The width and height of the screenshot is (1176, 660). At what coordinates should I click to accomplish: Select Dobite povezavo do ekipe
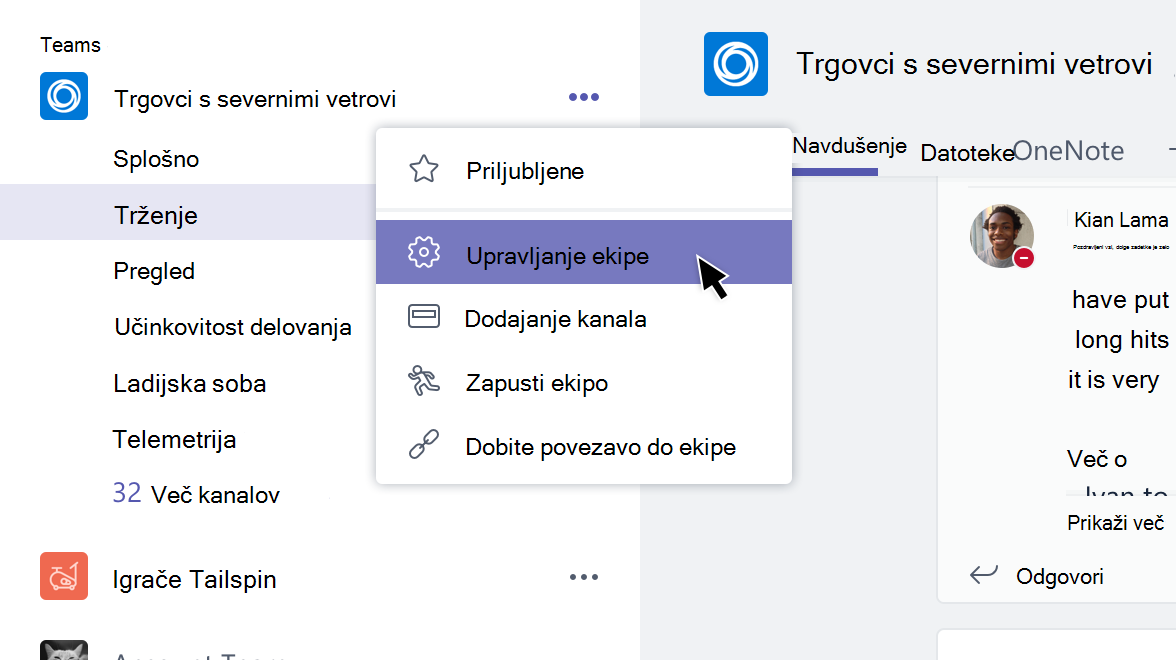click(584, 446)
